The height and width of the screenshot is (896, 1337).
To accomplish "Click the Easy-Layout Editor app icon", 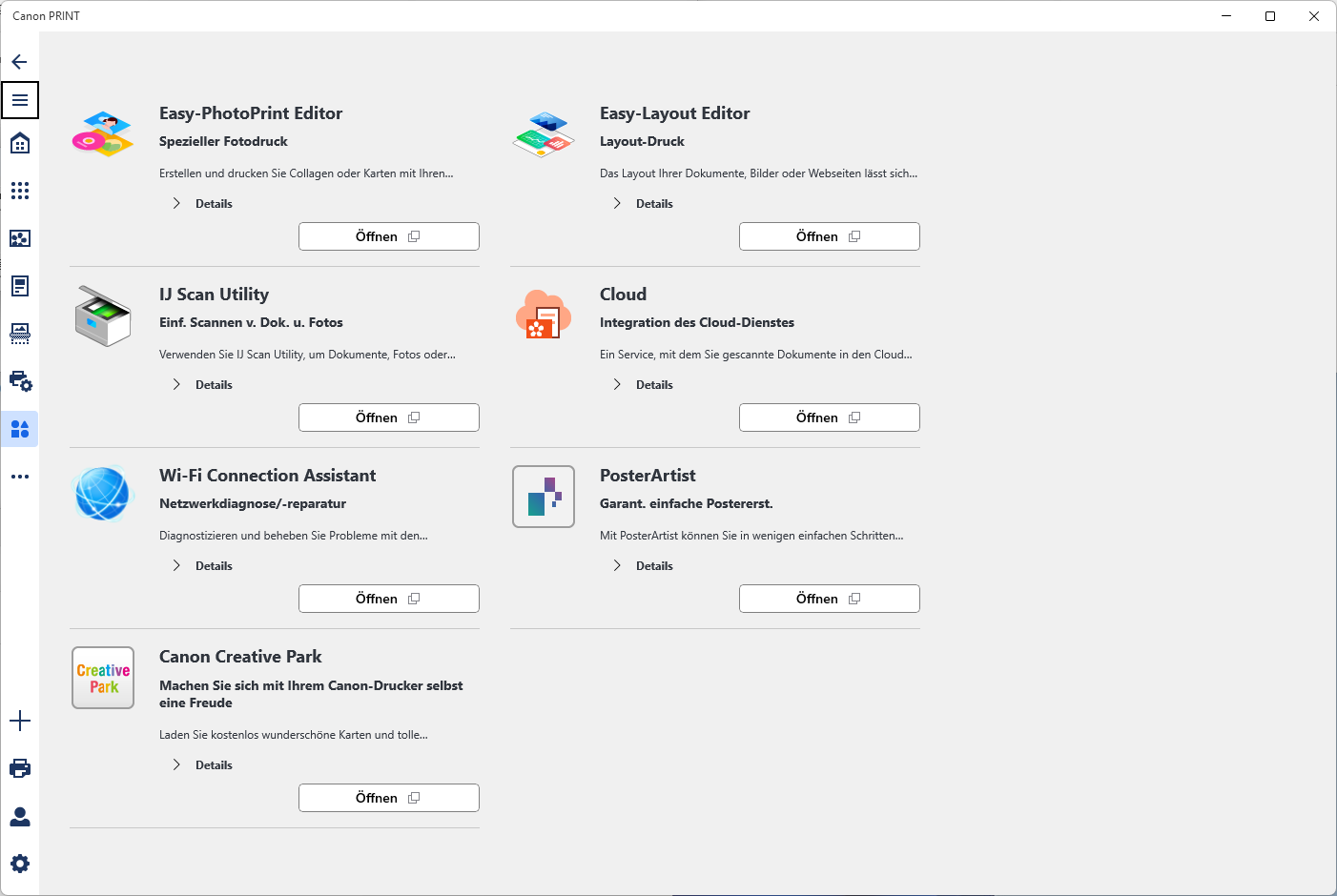I will click(x=544, y=133).
